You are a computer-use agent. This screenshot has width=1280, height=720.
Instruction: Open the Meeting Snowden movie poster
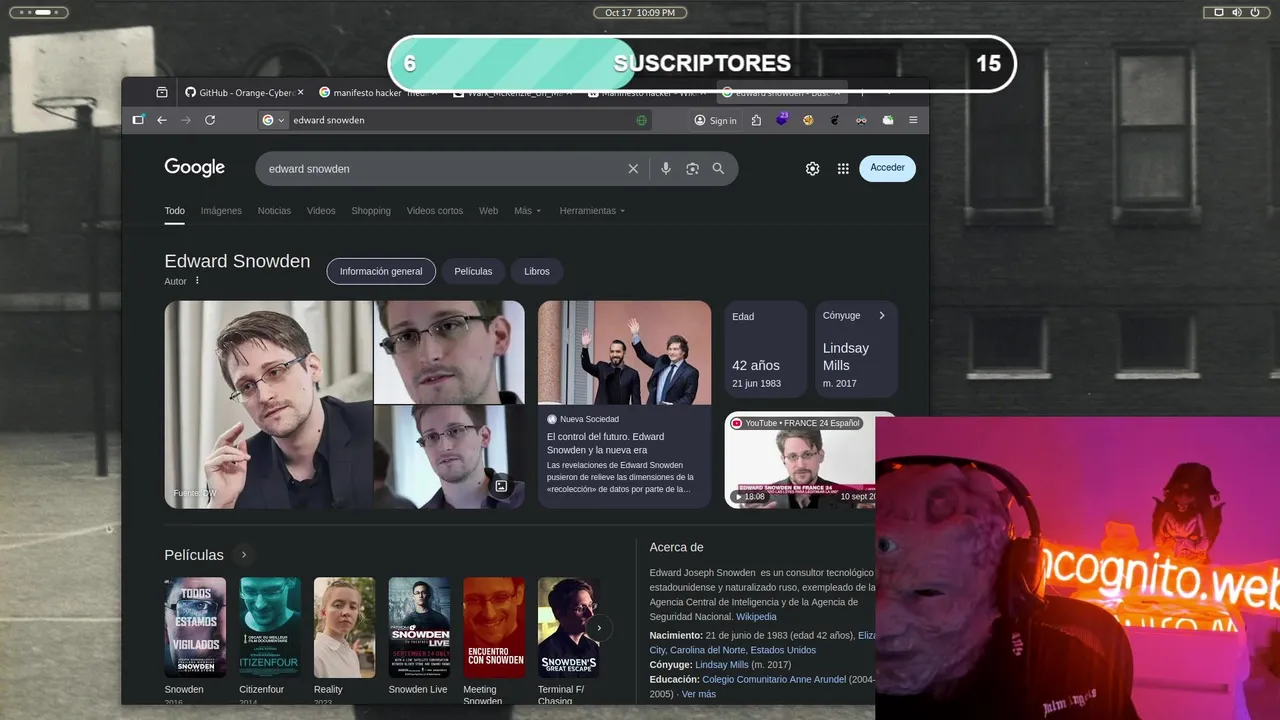[494, 628]
